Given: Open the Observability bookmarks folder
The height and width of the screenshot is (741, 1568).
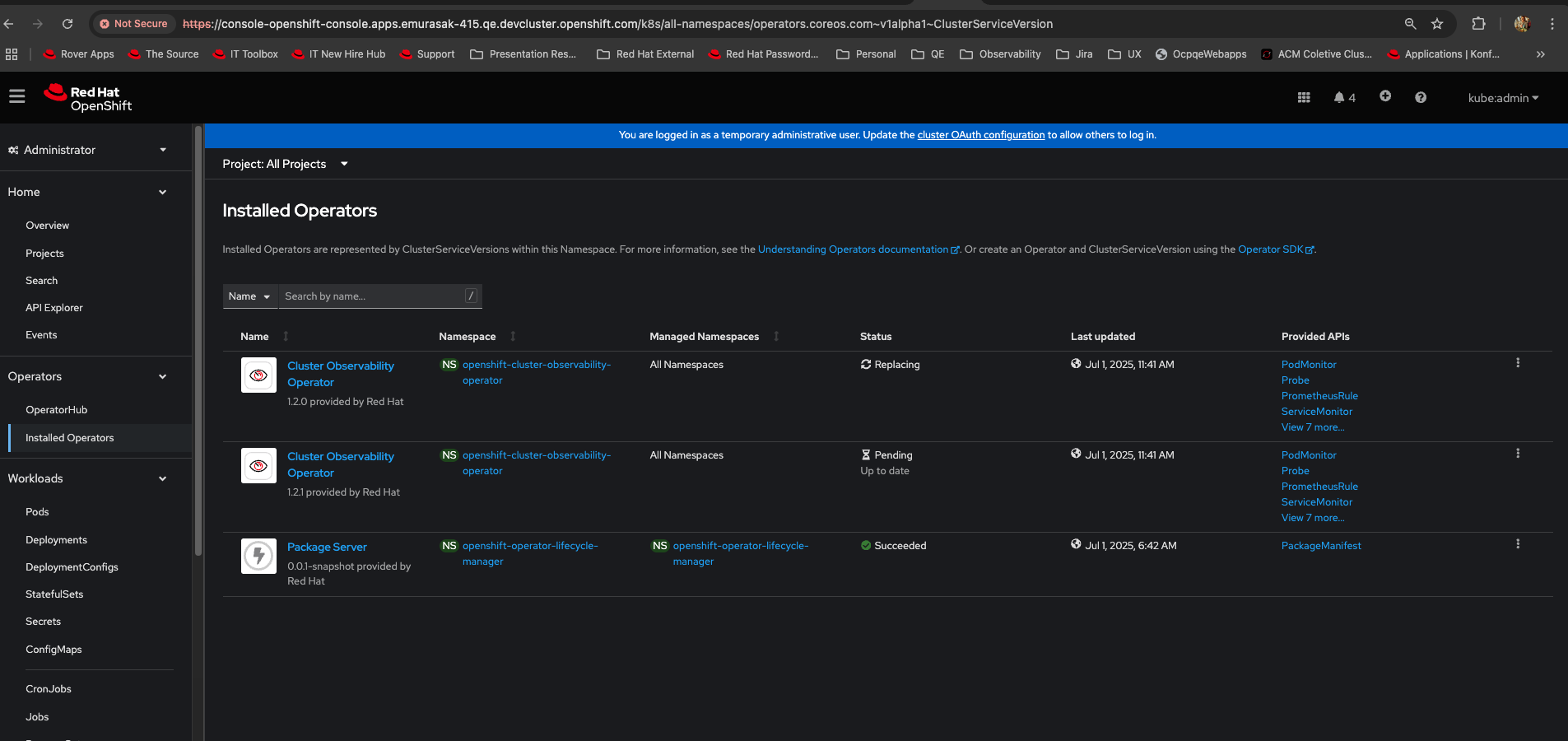Looking at the screenshot, I should [x=1000, y=54].
